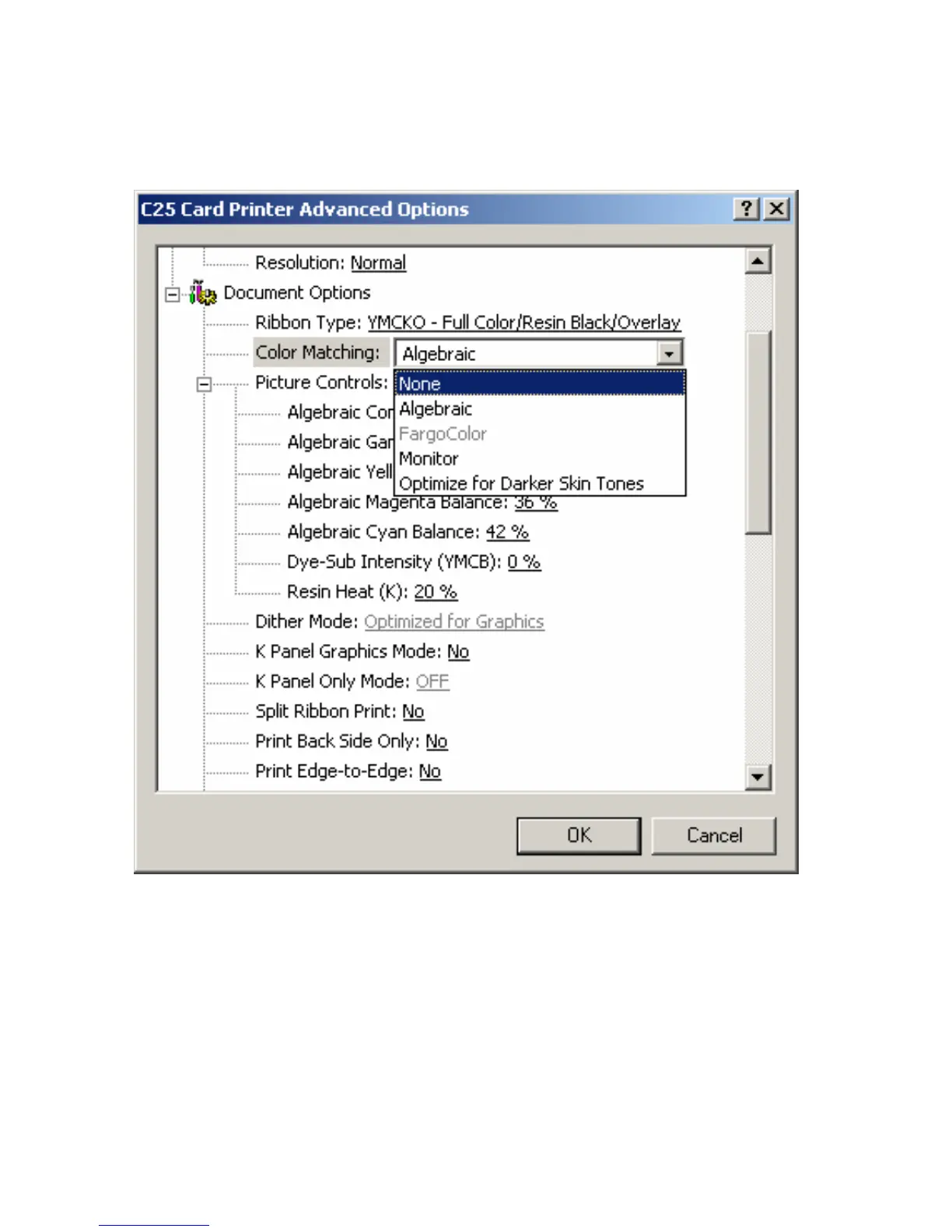Click the scrollbar up arrow

[758, 261]
